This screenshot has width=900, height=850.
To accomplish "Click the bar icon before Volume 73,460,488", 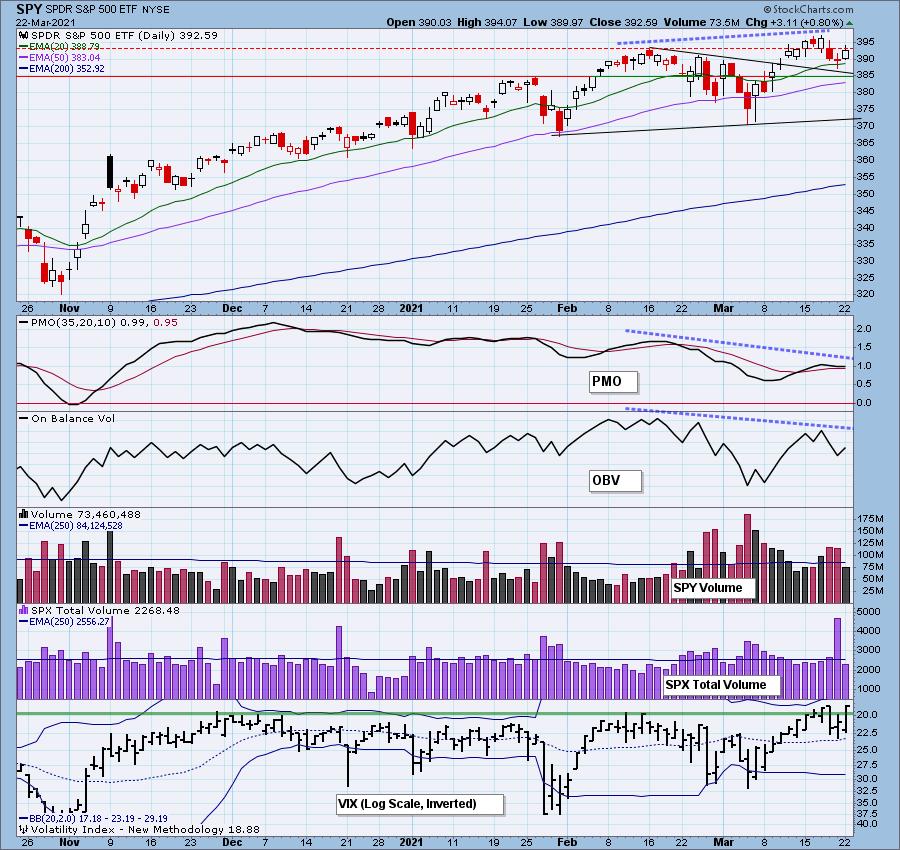I will click(24, 514).
